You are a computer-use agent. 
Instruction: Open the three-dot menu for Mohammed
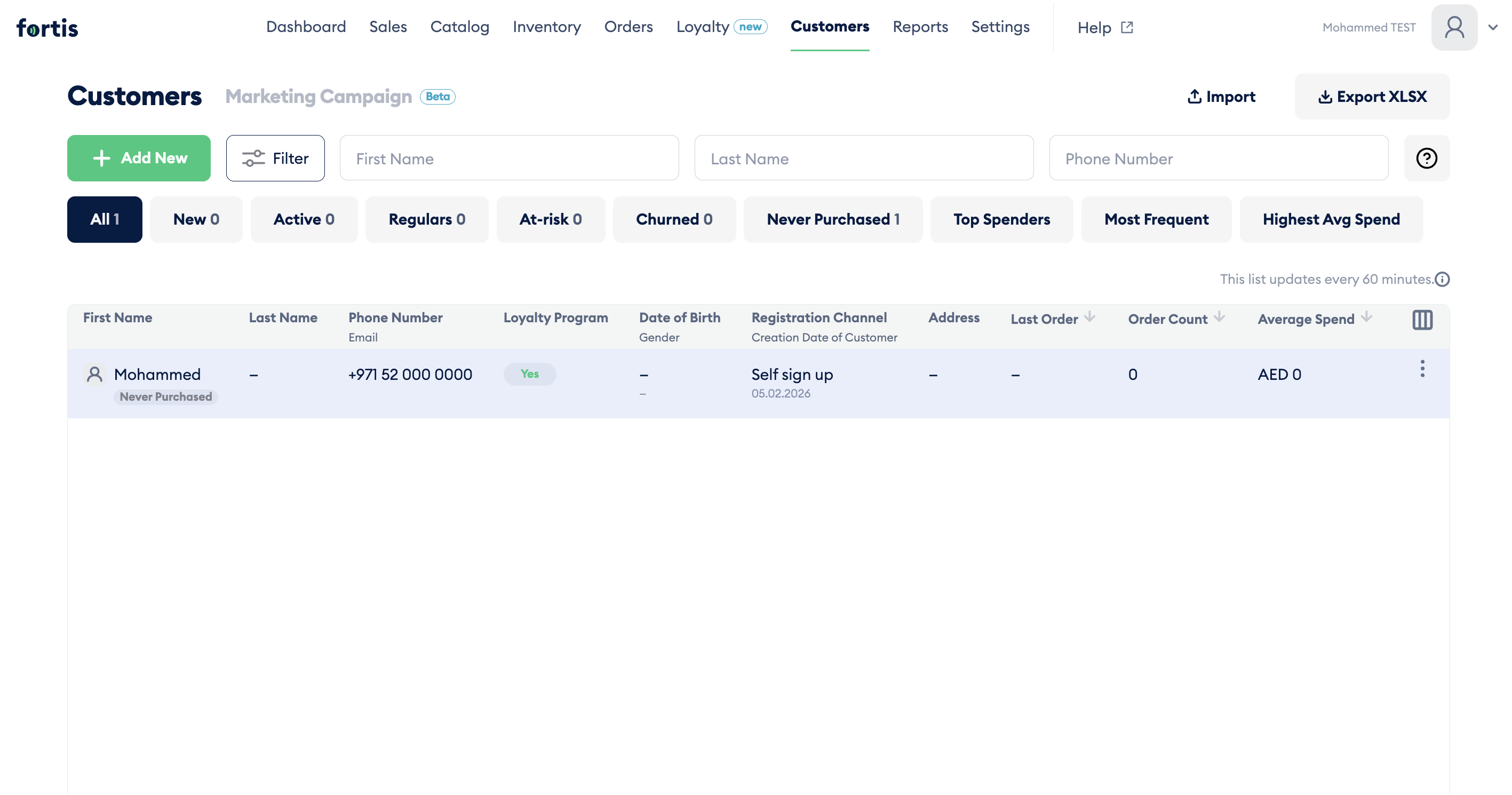1422,369
